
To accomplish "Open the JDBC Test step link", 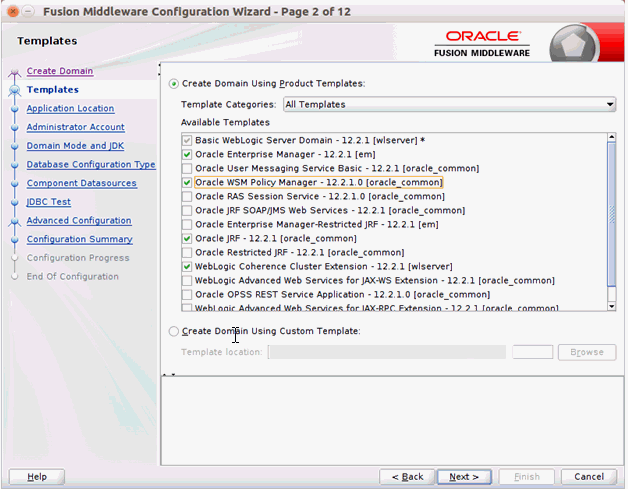I will (x=49, y=202).
